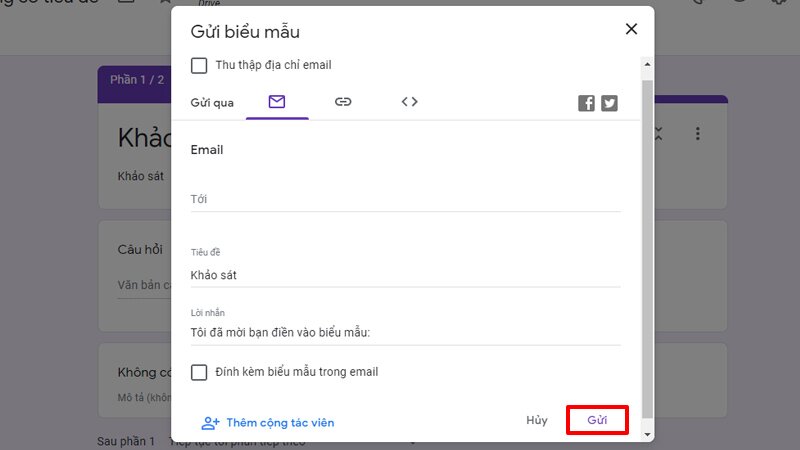Click the dialog scrollbar down arrow
The width and height of the screenshot is (800, 450).
(x=647, y=435)
